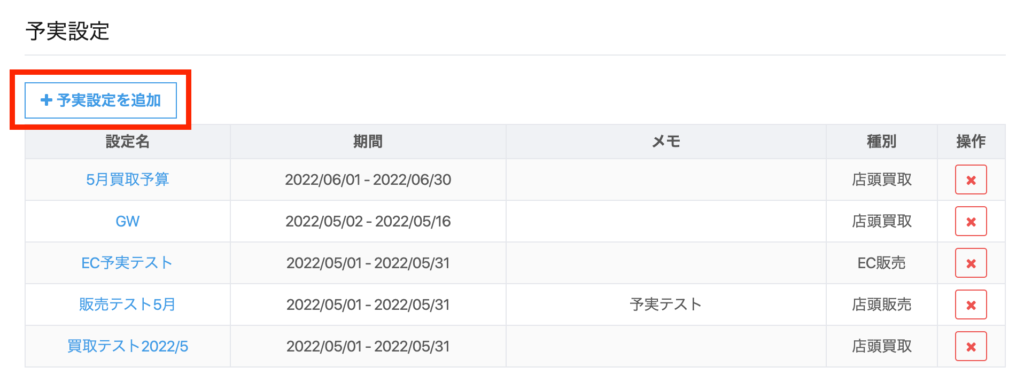Click the EC販売 type cell

pos(882,263)
